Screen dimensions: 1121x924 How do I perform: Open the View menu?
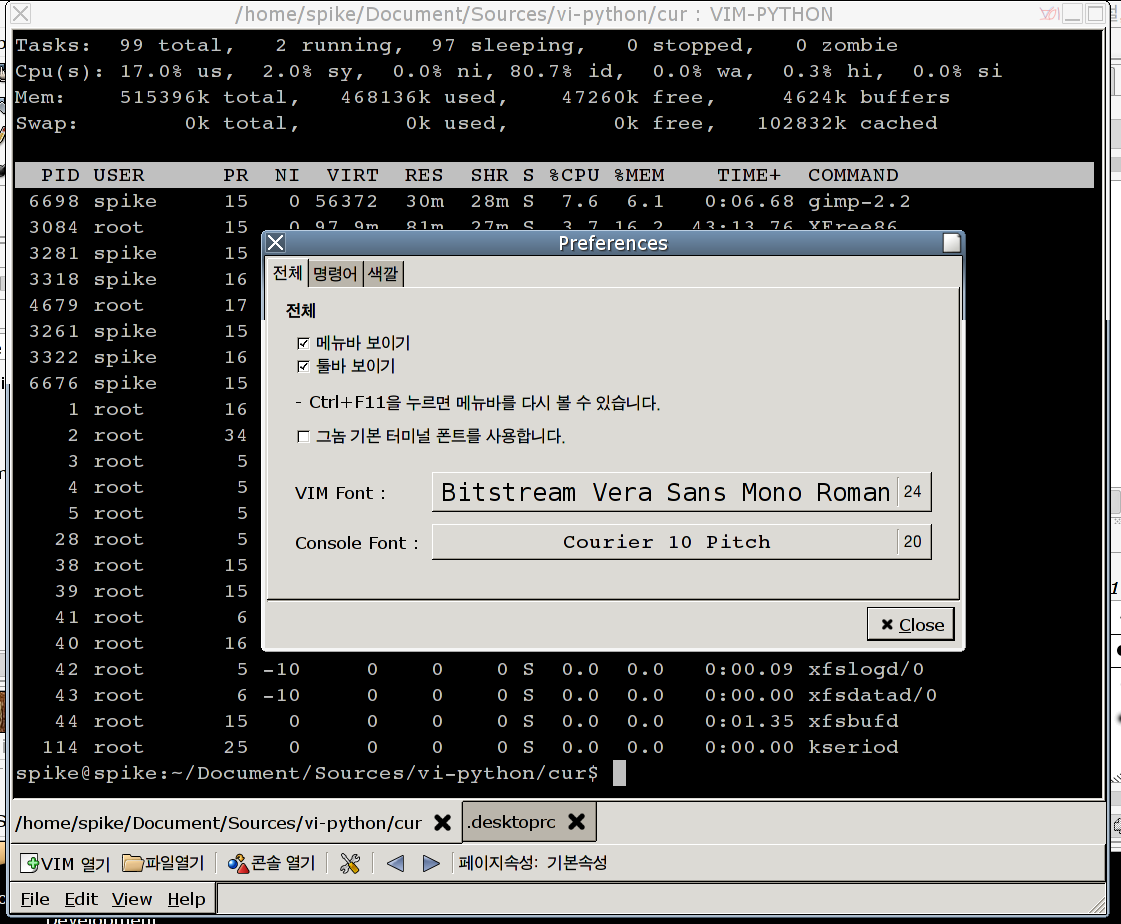tap(132, 899)
